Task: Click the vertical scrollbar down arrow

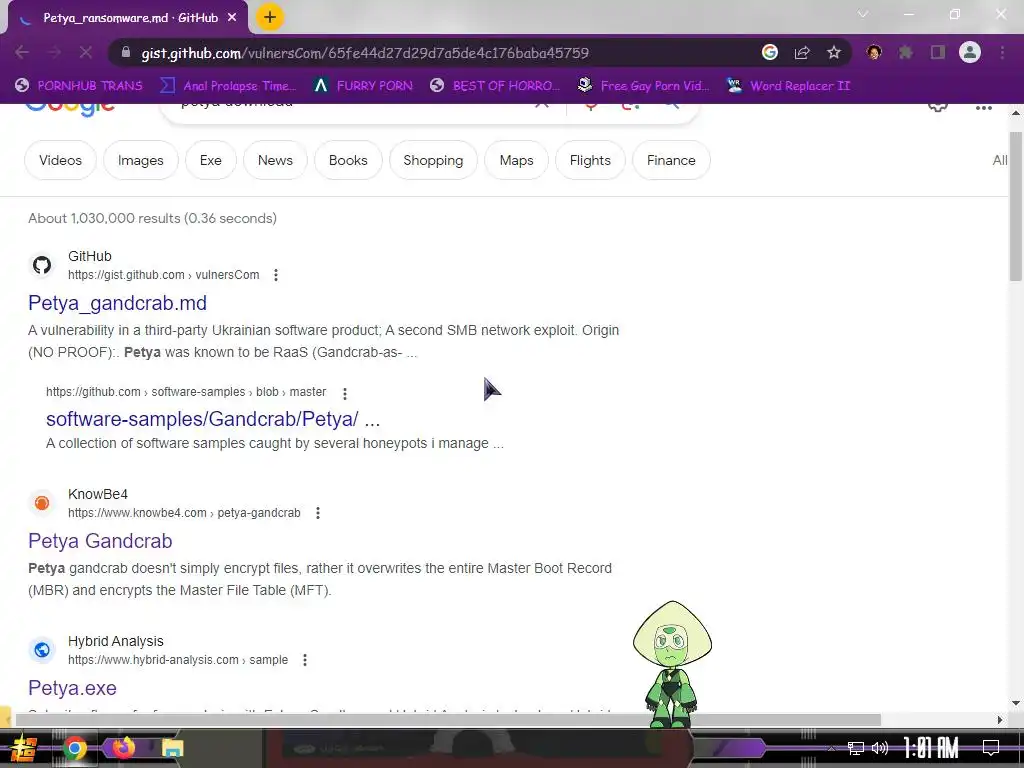Action: tap(1016, 703)
